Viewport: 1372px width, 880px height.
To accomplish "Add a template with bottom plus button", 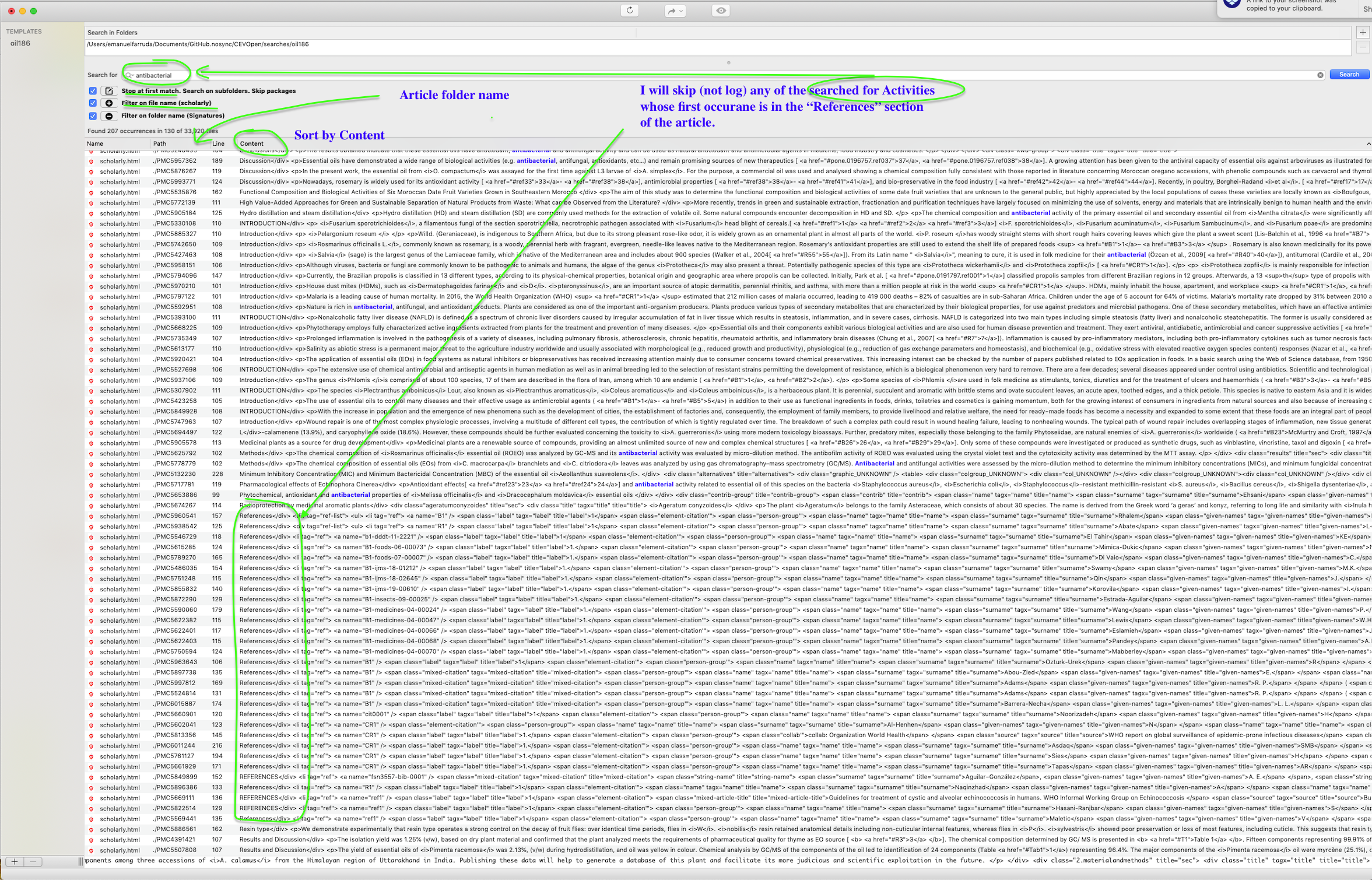I will pyautogui.click(x=15, y=861).
